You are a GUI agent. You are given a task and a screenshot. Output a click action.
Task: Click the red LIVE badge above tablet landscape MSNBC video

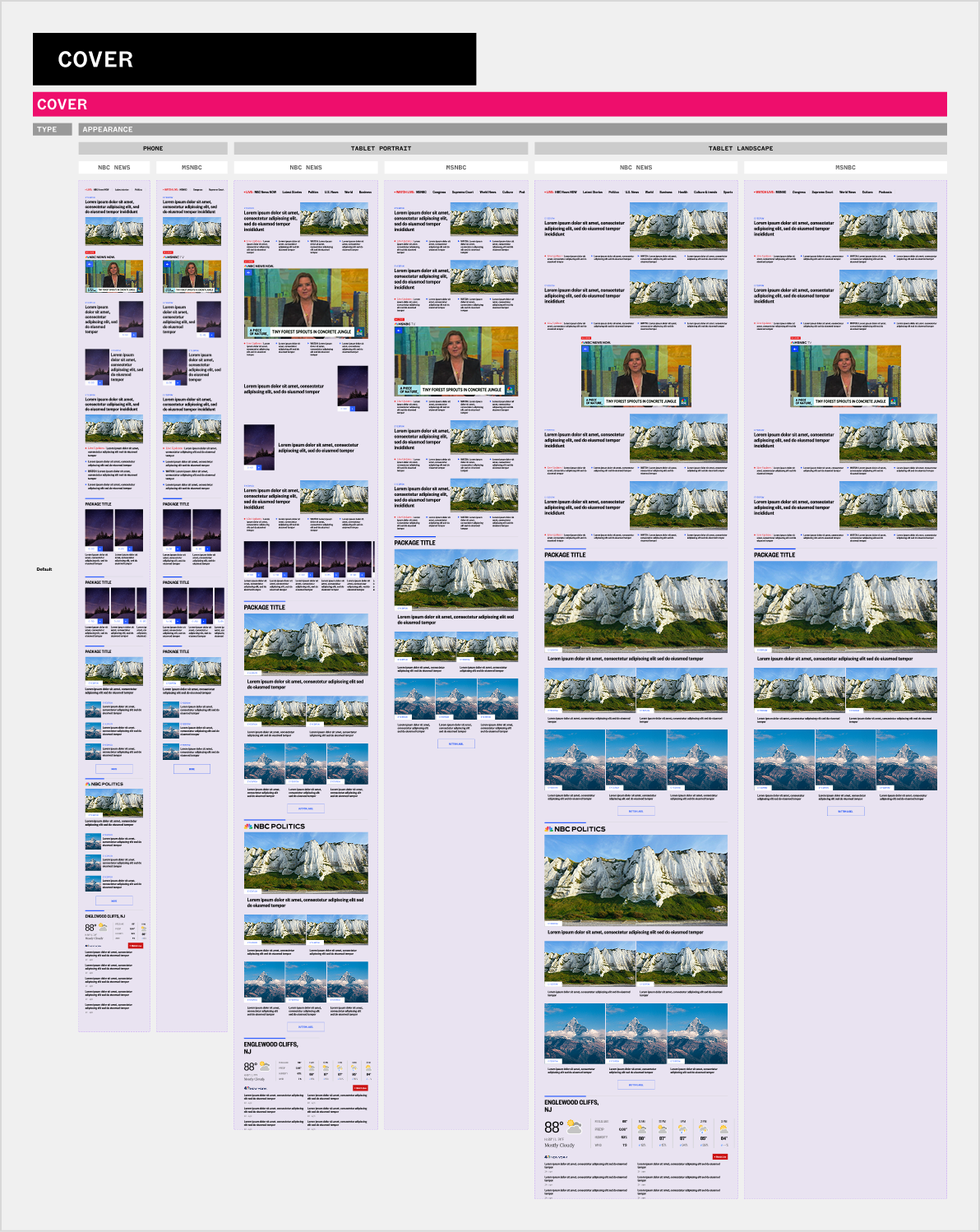coord(795,338)
